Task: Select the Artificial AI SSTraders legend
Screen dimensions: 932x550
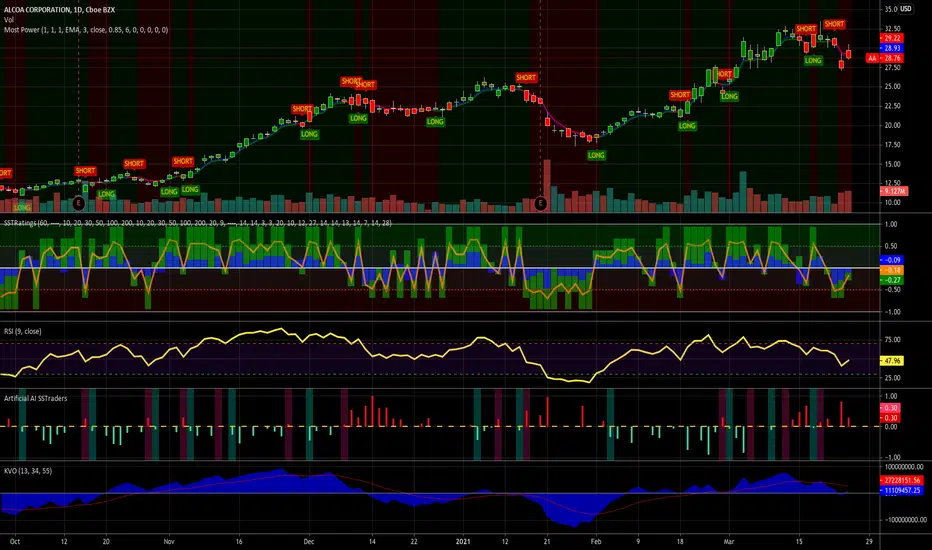Action: click(x=36, y=398)
